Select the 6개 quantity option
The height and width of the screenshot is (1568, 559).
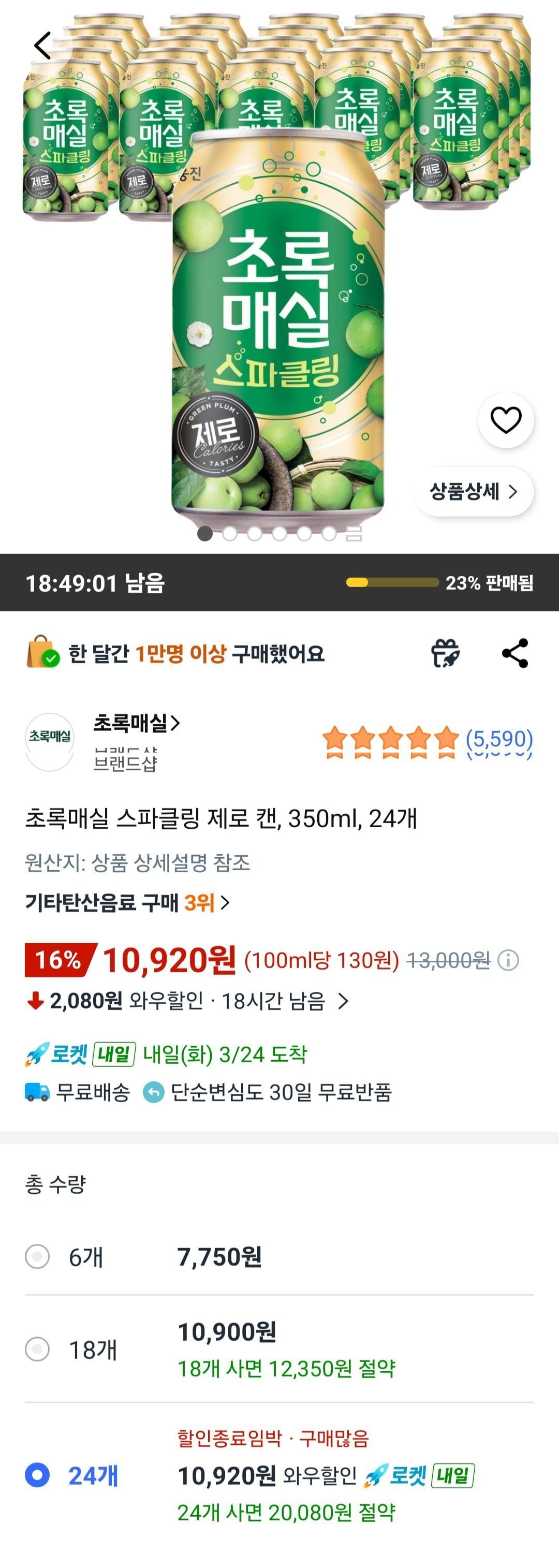tap(37, 1256)
